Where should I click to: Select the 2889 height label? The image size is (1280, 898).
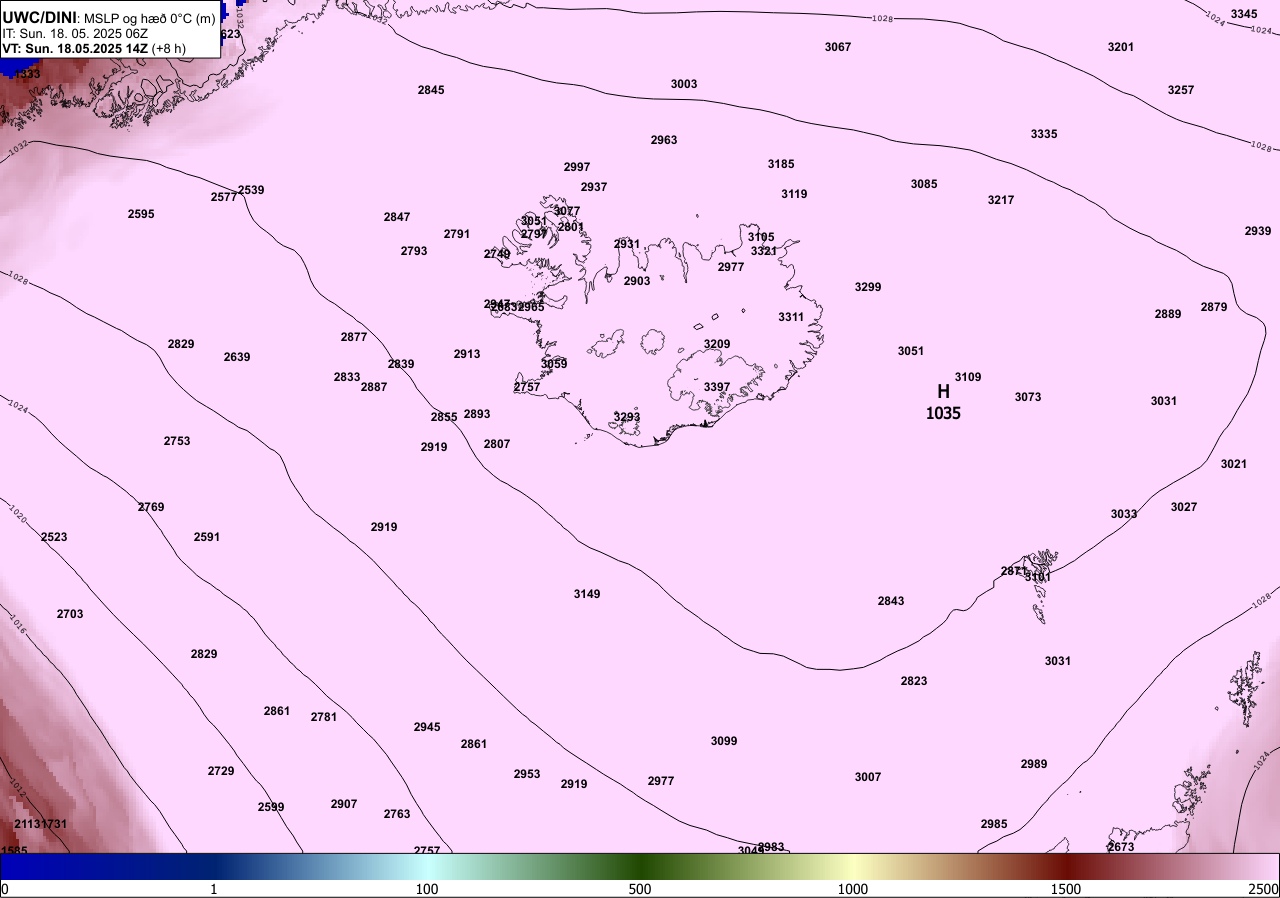(x=1168, y=314)
